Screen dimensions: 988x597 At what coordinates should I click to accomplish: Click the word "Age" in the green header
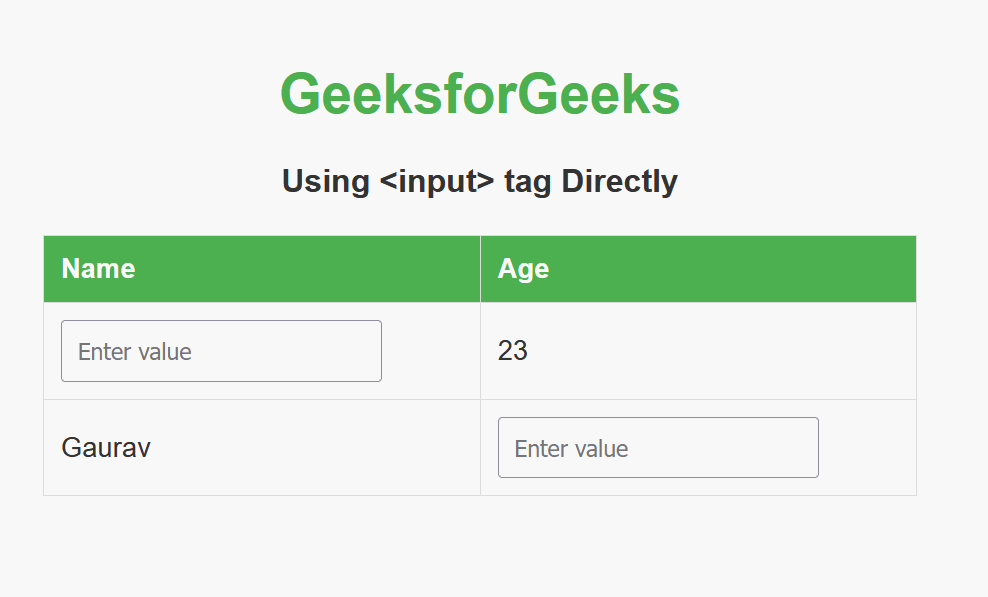(x=524, y=269)
